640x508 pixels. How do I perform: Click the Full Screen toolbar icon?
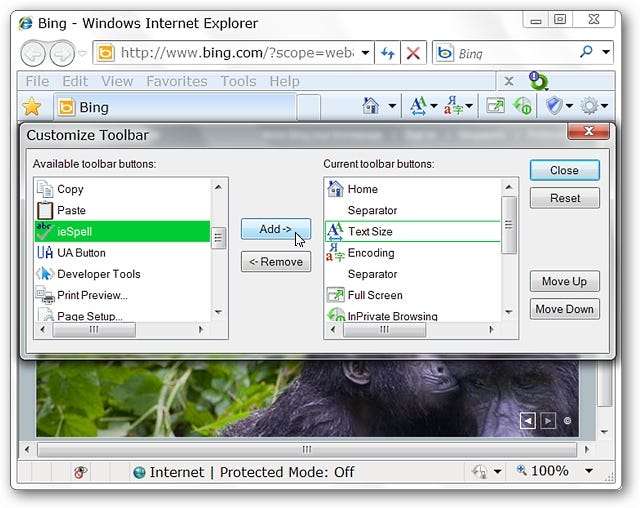click(495, 106)
